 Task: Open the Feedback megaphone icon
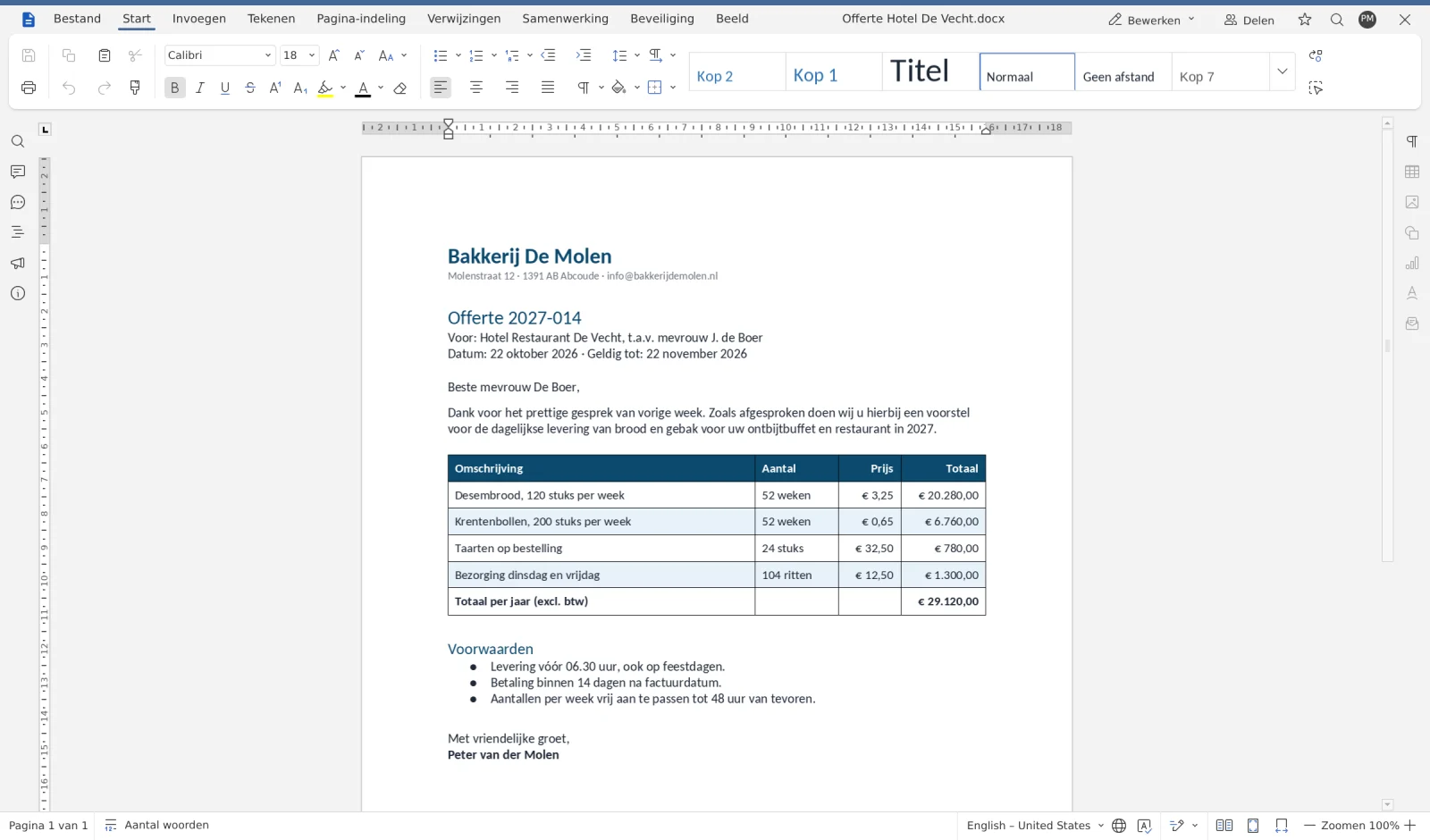tap(18, 263)
